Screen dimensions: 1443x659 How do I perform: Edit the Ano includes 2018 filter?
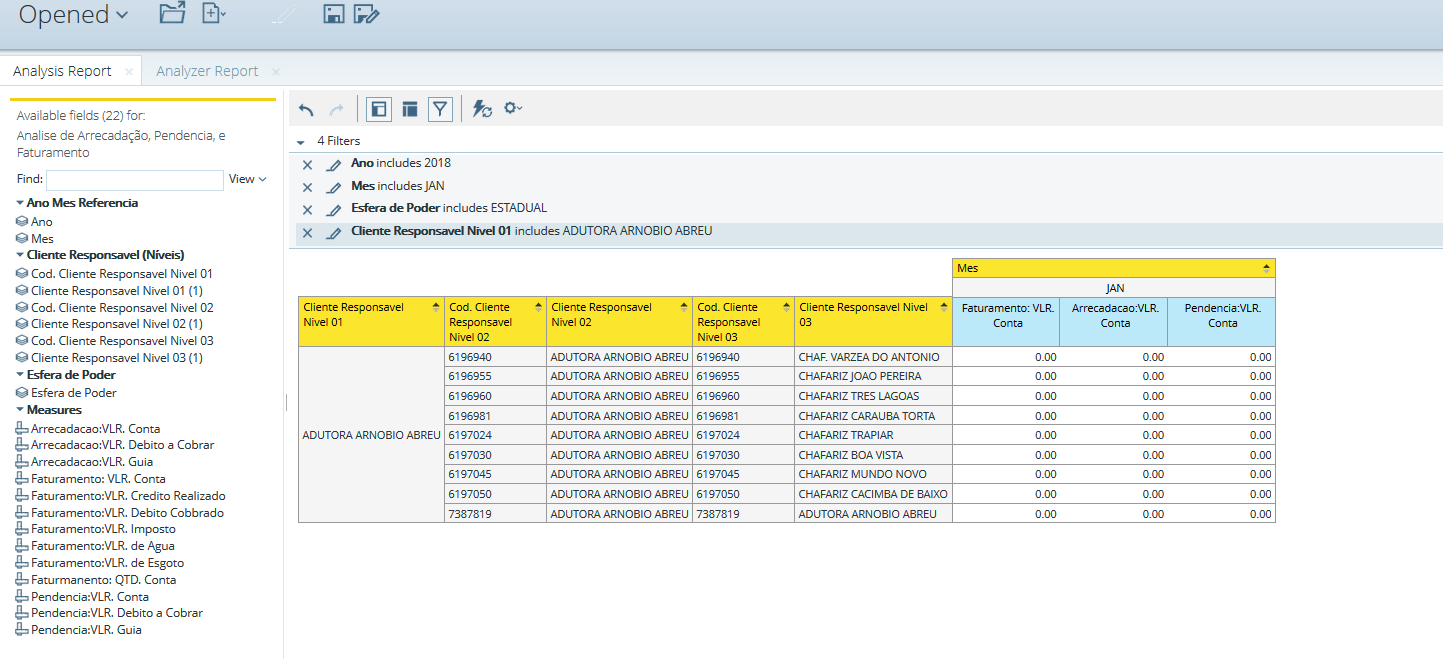(334, 164)
